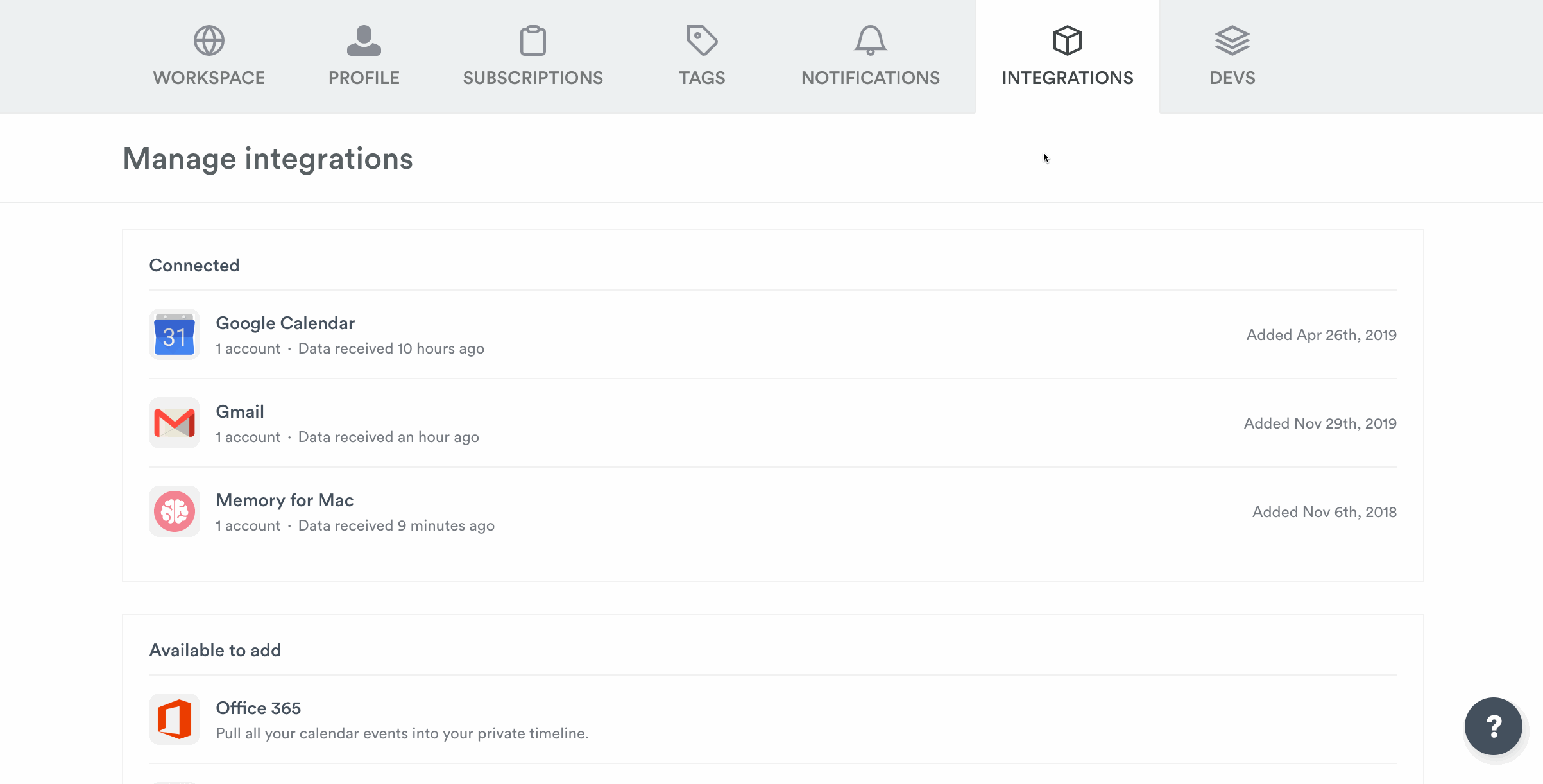Viewport: 1543px width, 784px height.
Task: Select the Profile person icon
Action: 363,40
